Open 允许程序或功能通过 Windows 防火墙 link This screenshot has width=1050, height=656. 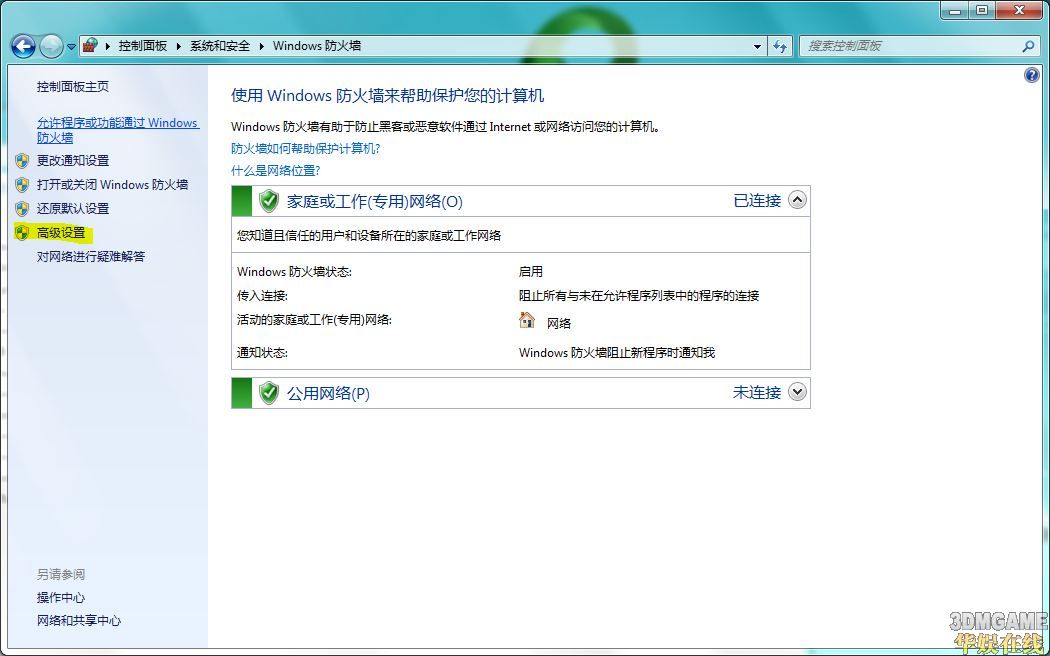(x=118, y=130)
